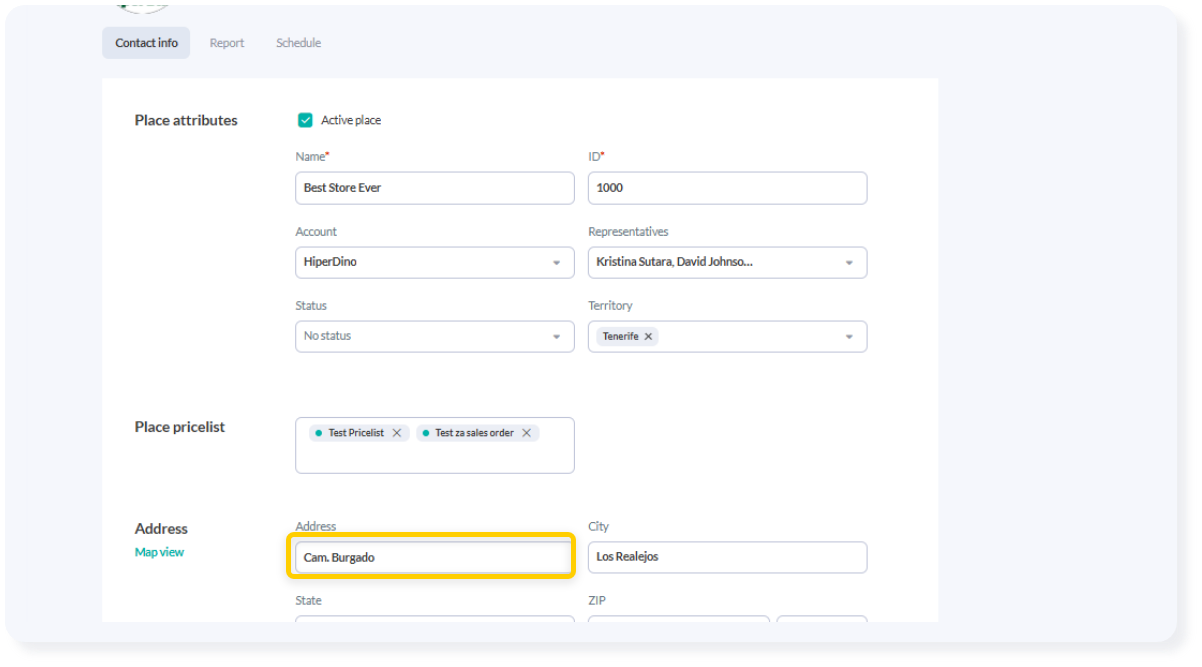Select the Contact info tab
1202x667 pixels.
point(146,43)
